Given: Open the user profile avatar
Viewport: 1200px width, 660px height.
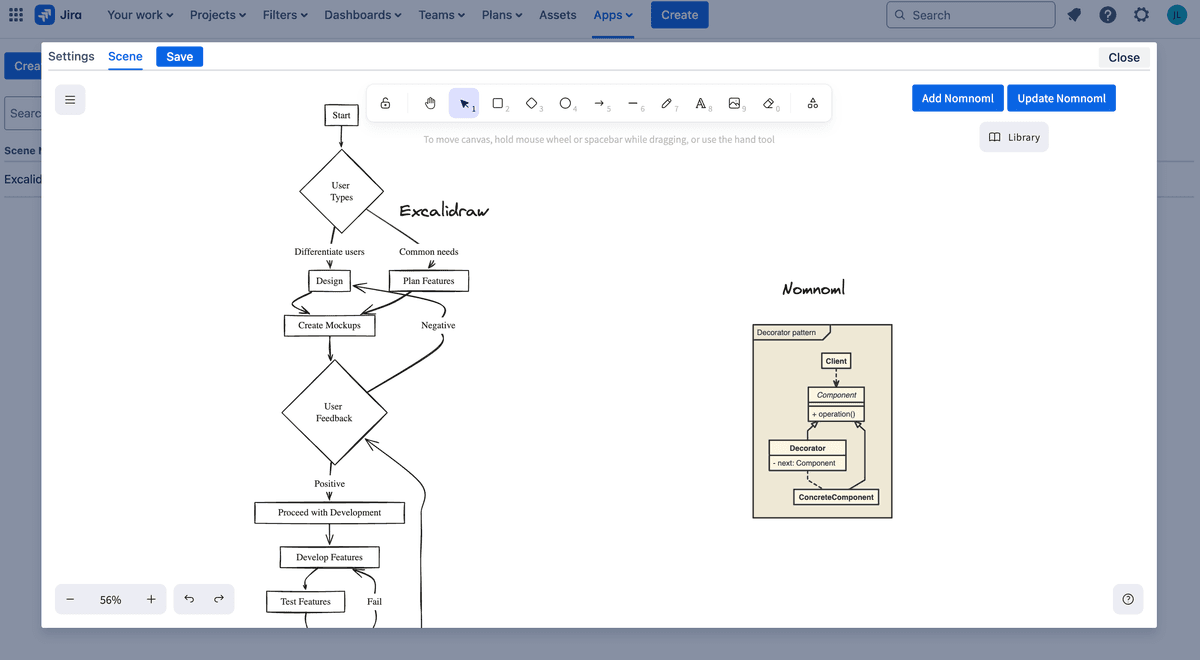Looking at the screenshot, I should 1177,15.
